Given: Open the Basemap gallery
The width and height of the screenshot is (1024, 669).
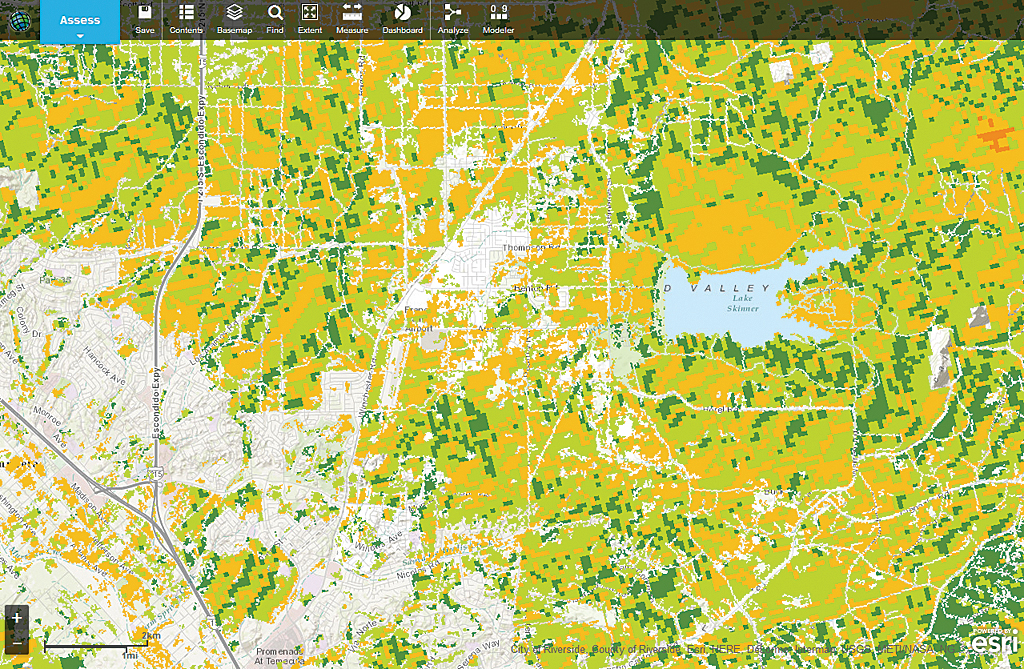Looking at the screenshot, I should 234,19.
